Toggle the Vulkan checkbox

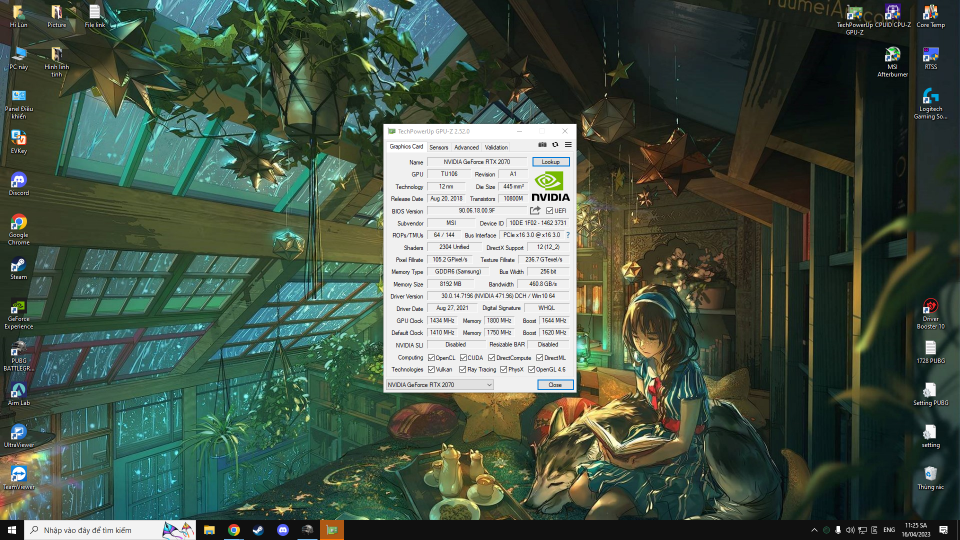pos(431,369)
